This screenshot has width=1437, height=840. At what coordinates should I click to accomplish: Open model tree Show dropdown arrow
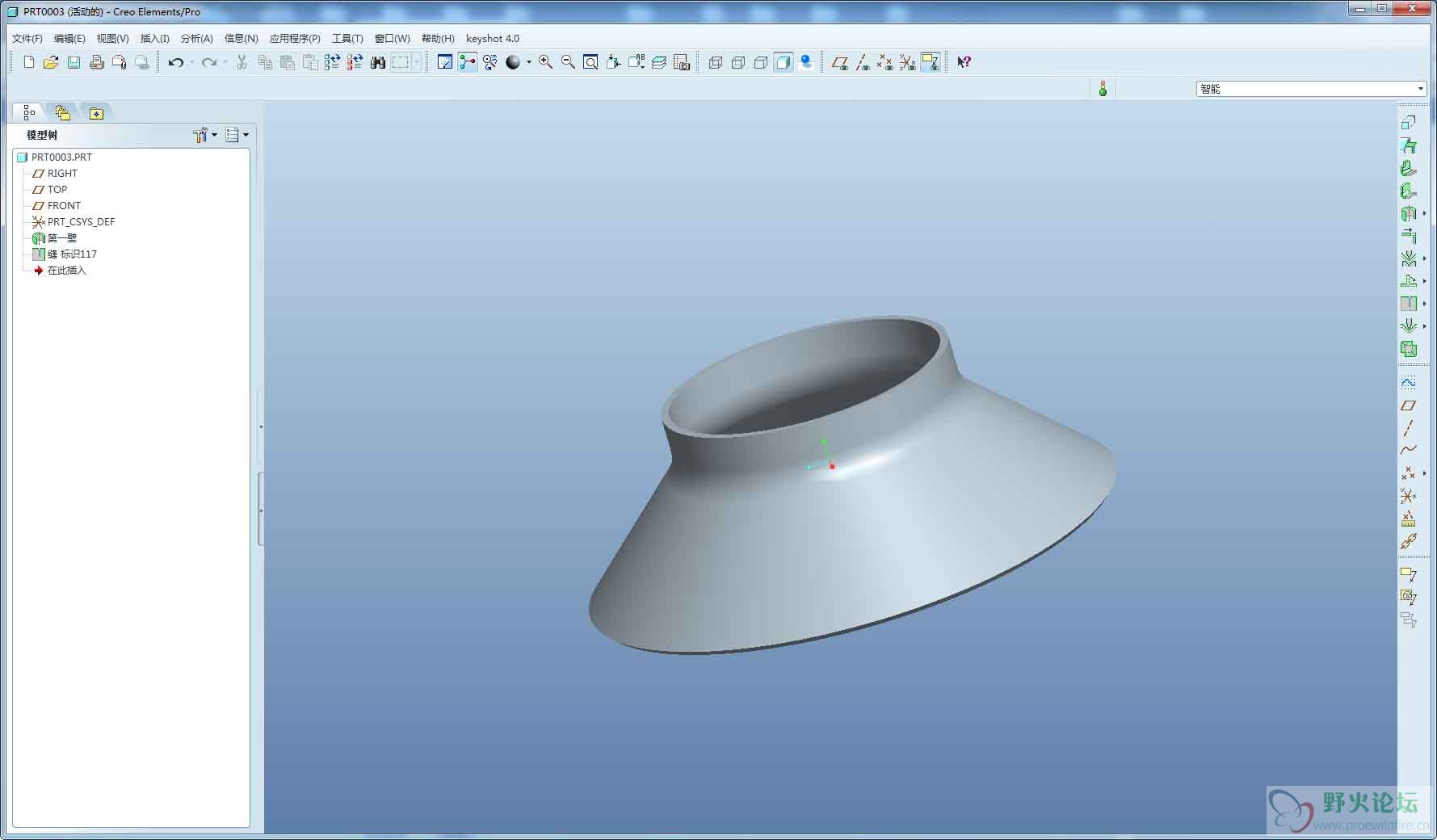pyautogui.click(x=246, y=135)
